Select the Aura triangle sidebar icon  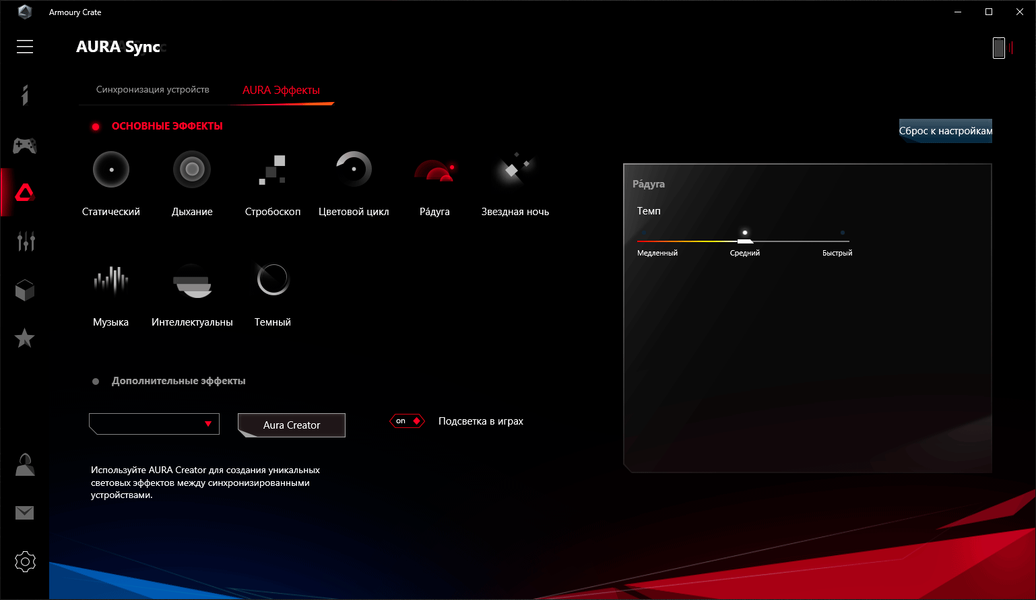click(25, 192)
